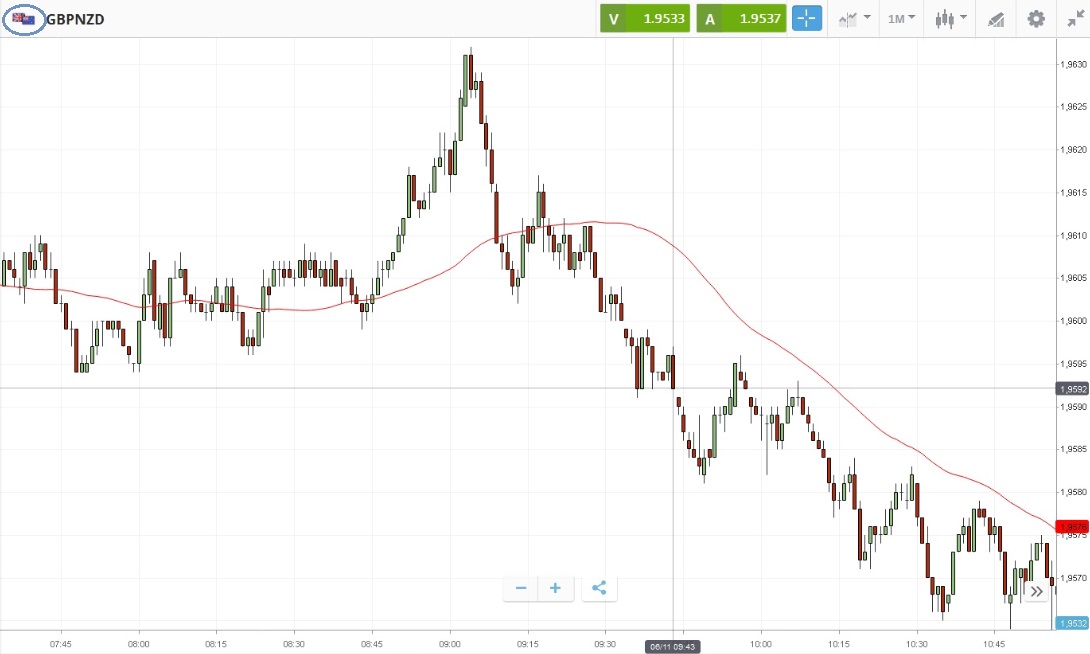
Task: Click the blue current price 1.9532 label
Action: coord(1072,623)
